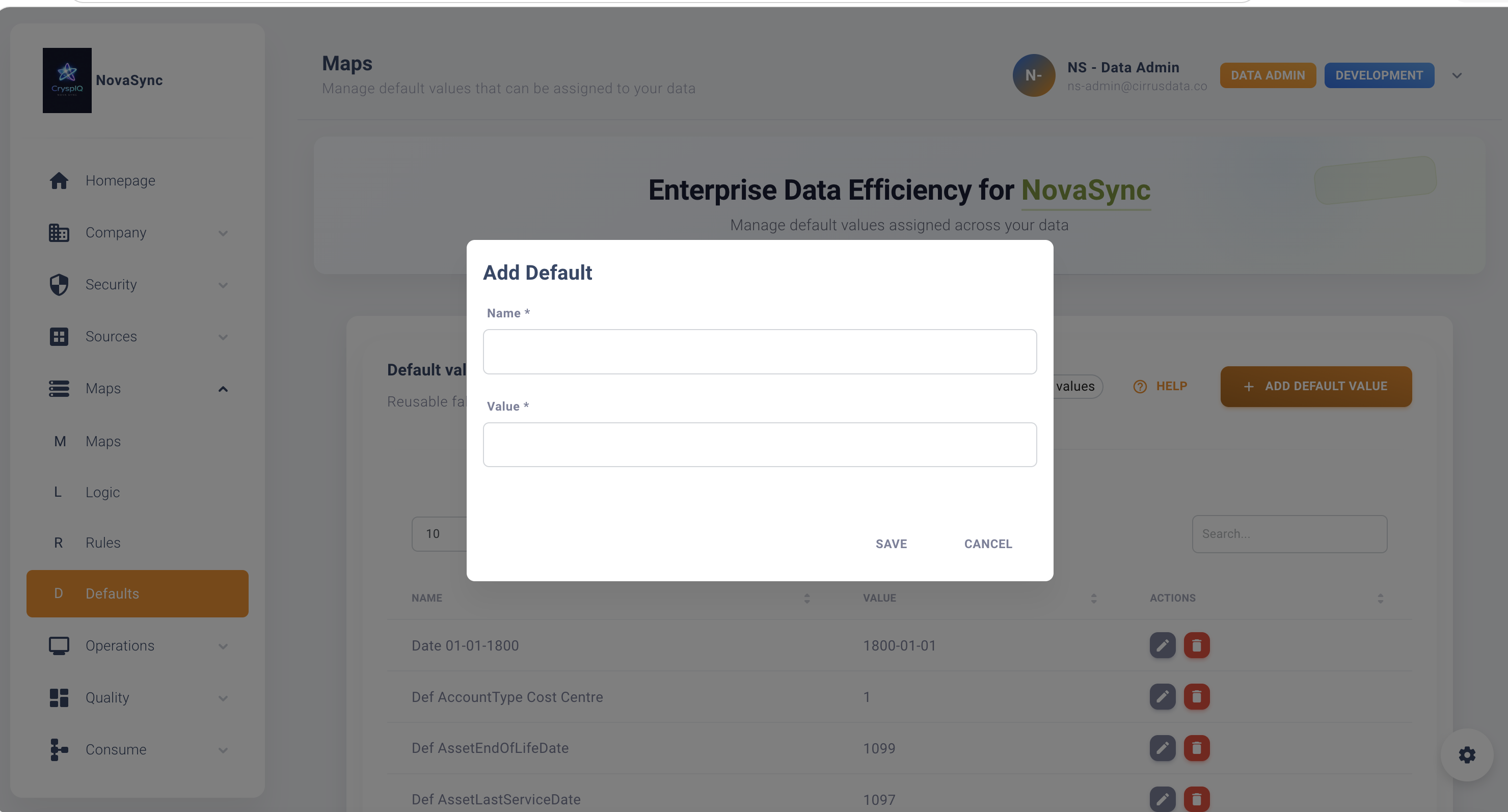Click the Def AccountType Cost Centre cell
The width and height of the screenshot is (1508, 812).
(x=507, y=697)
